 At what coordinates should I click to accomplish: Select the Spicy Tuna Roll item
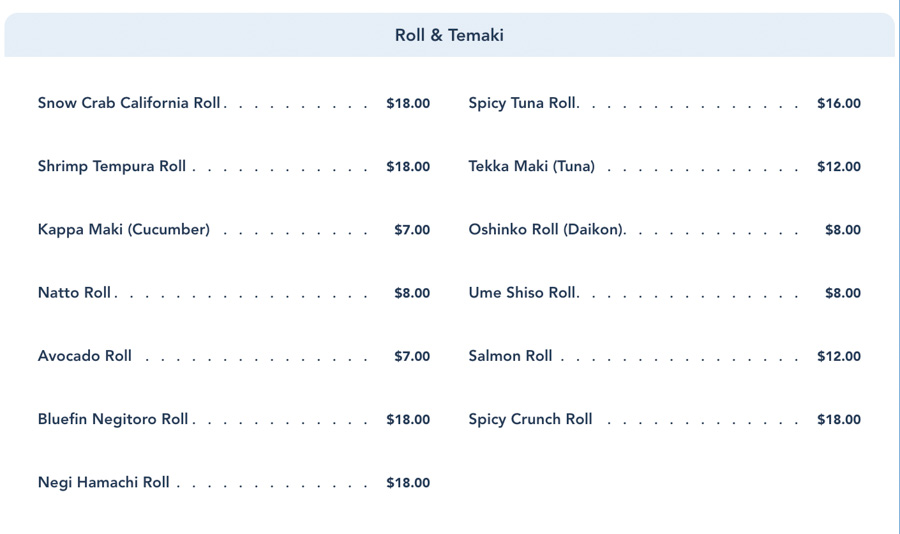(x=522, y=103)
